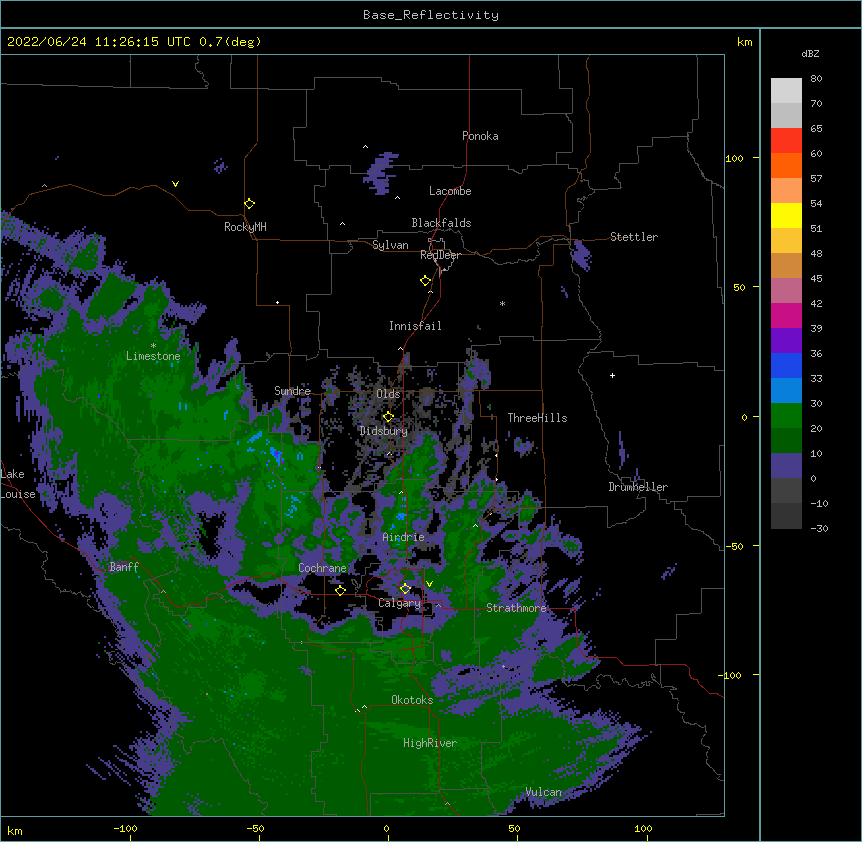The width and height of the screenshot is (862, 842).
Task: Click the Limestone label
Action: pos(153,356)
